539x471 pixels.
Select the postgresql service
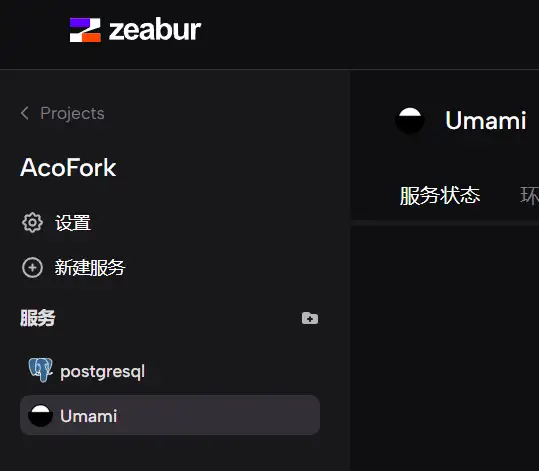(x=102, y=372)
